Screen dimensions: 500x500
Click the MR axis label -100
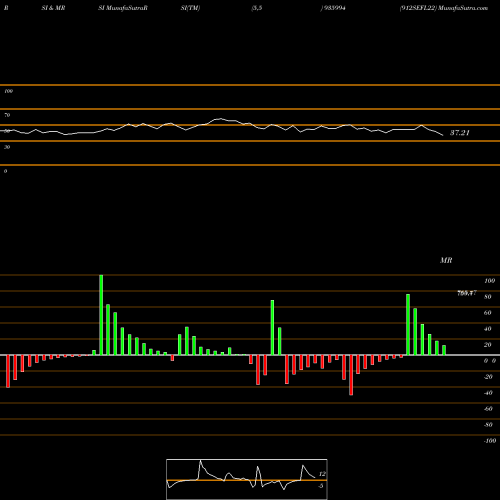point(490,441)
